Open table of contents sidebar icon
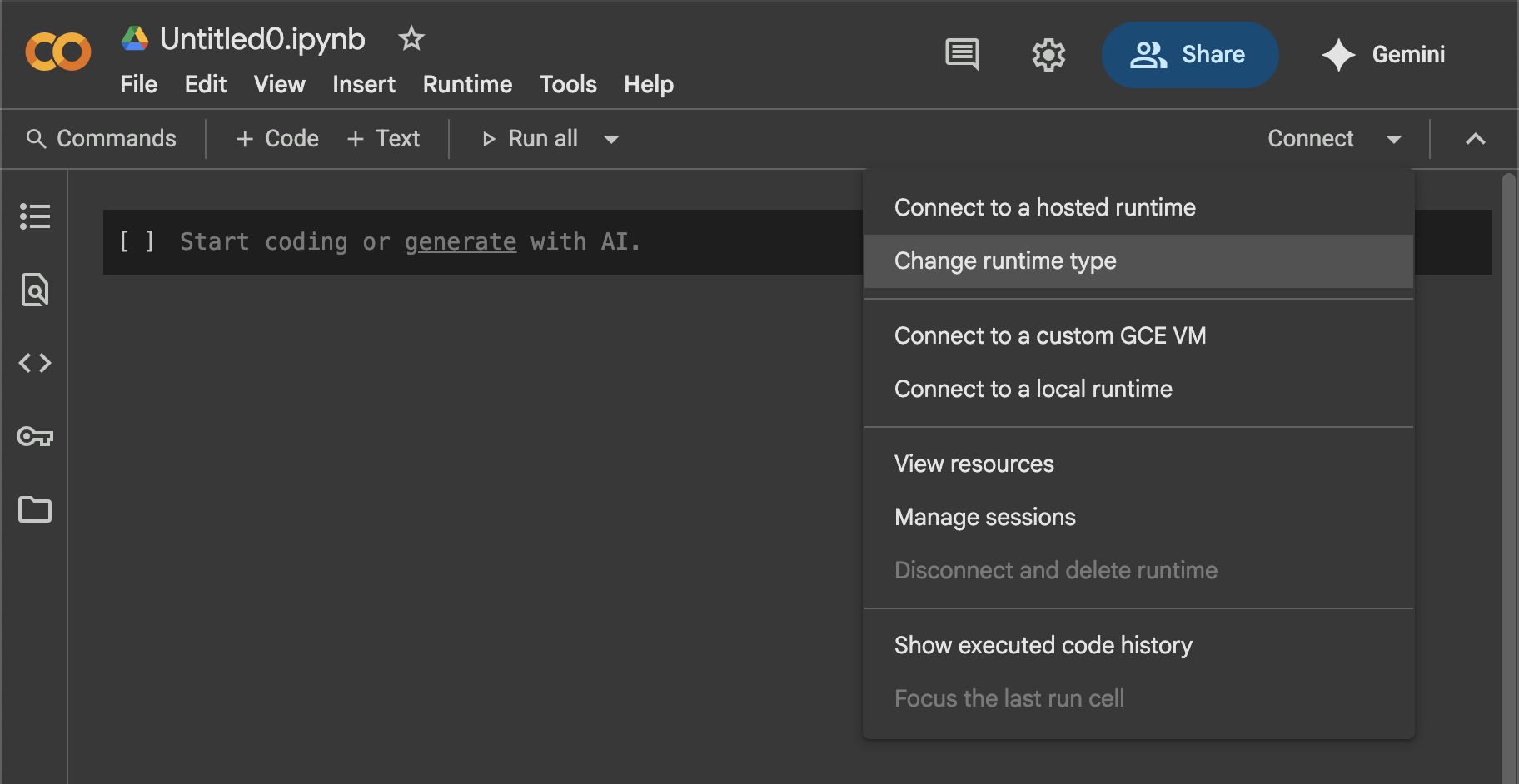 [x=35, y=216]
